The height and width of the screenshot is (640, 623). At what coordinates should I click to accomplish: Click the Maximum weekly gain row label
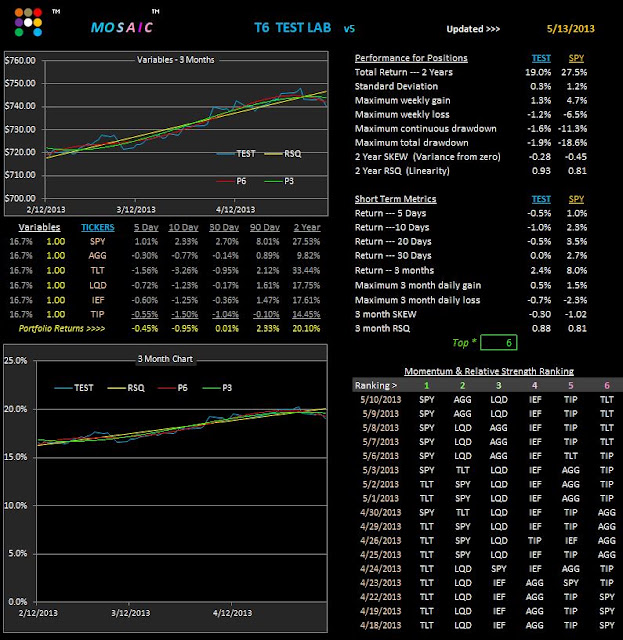[402, 100]
